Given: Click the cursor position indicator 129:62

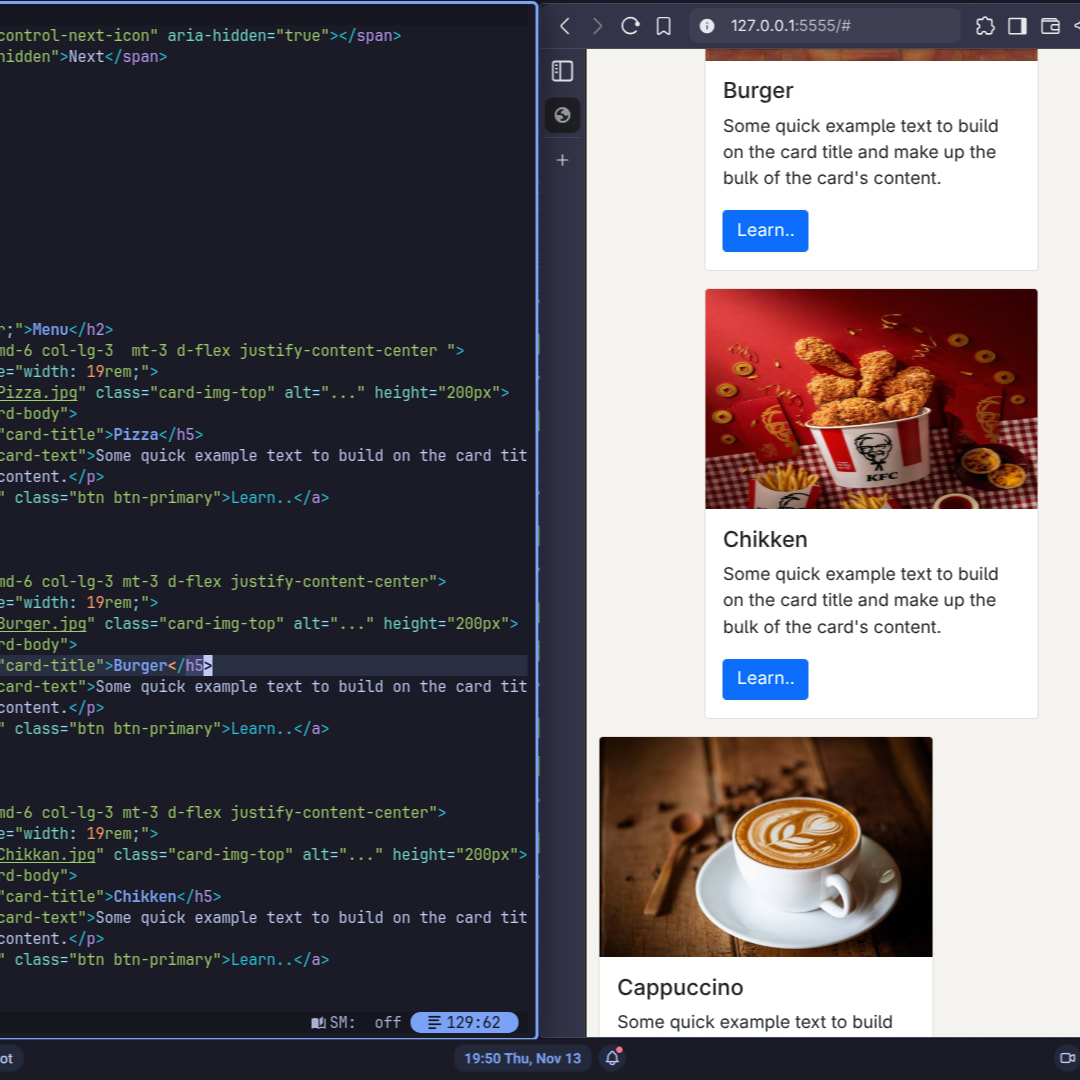Looking at the screenshot, I should pyautogui.click(x=464, y=1022).
